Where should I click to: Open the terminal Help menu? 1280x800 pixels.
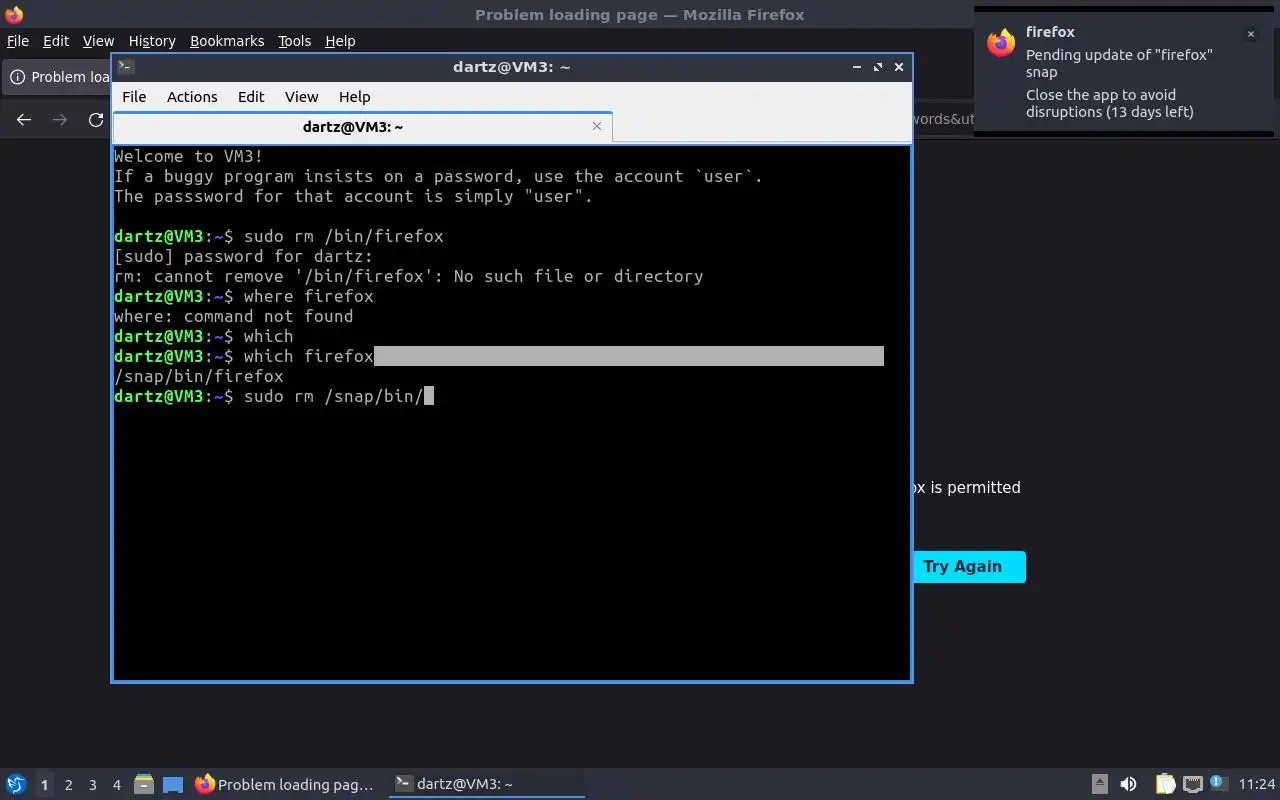pos(355,97)
